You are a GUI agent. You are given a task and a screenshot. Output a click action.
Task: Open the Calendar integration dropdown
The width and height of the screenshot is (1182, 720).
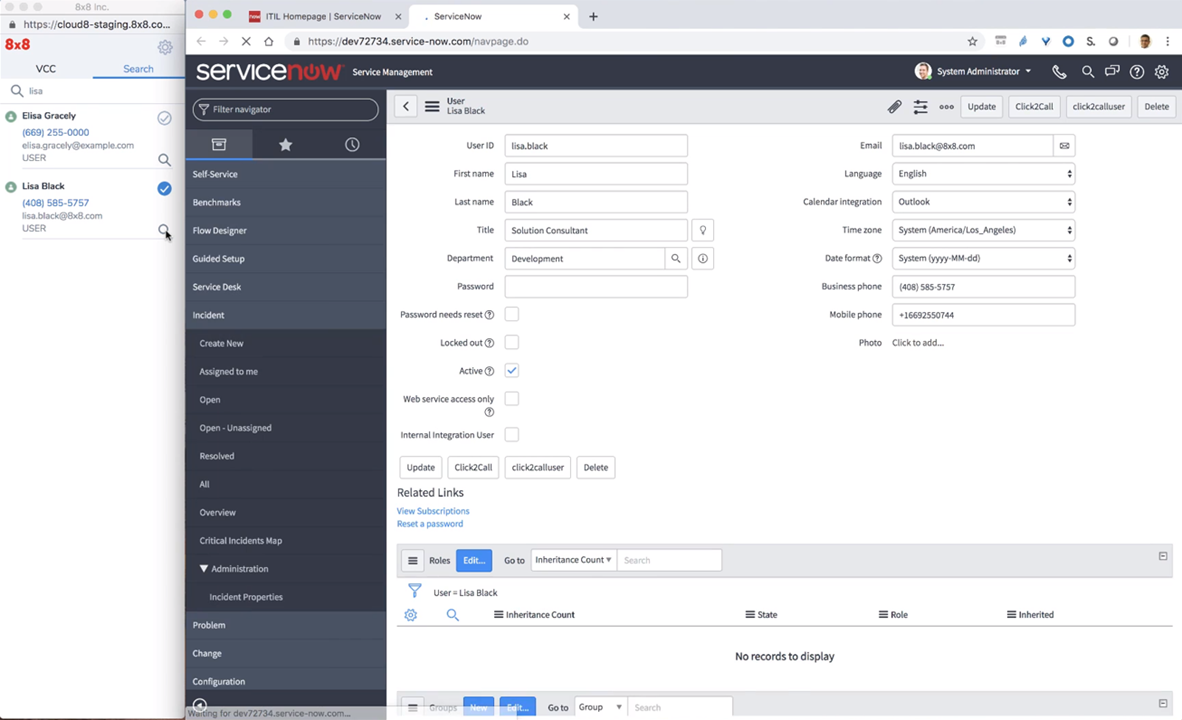(x=984, y=202)
